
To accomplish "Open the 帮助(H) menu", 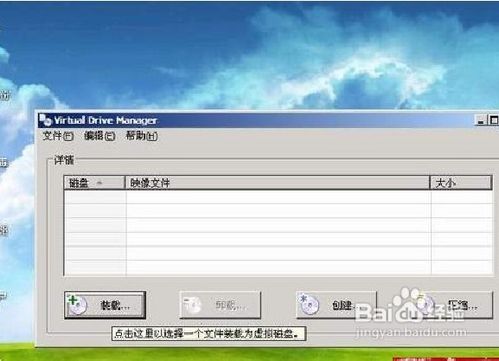I will (141, 136).
